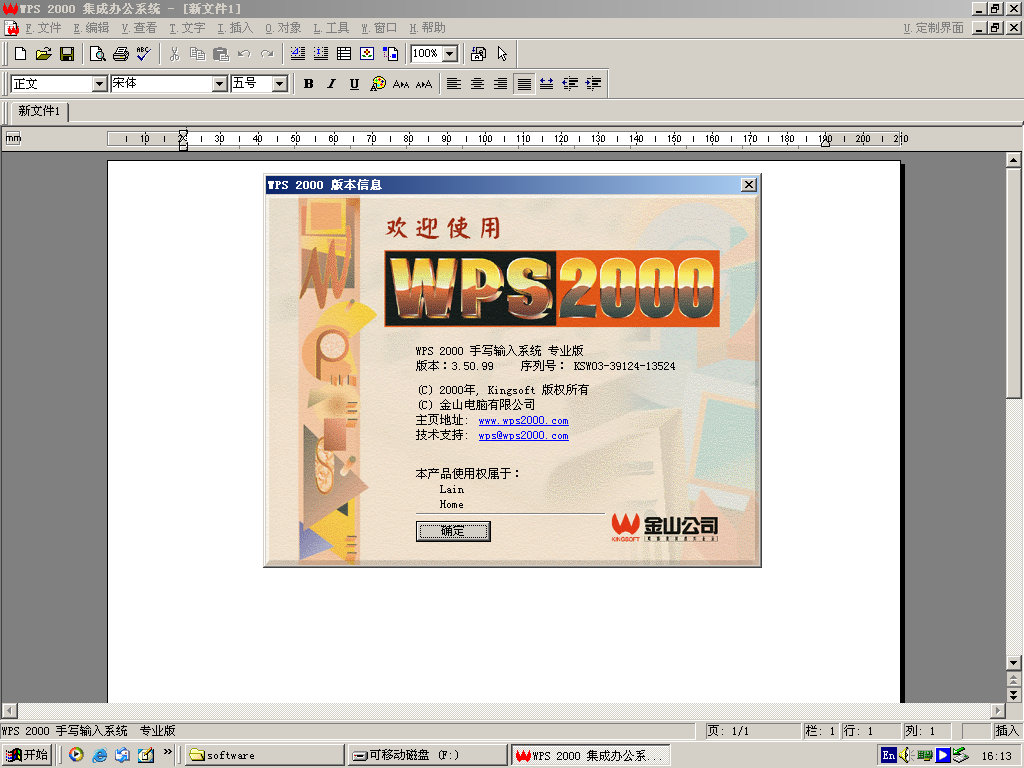
Task: Increase paragraph indent icon
Action: [x=593, y=84]
